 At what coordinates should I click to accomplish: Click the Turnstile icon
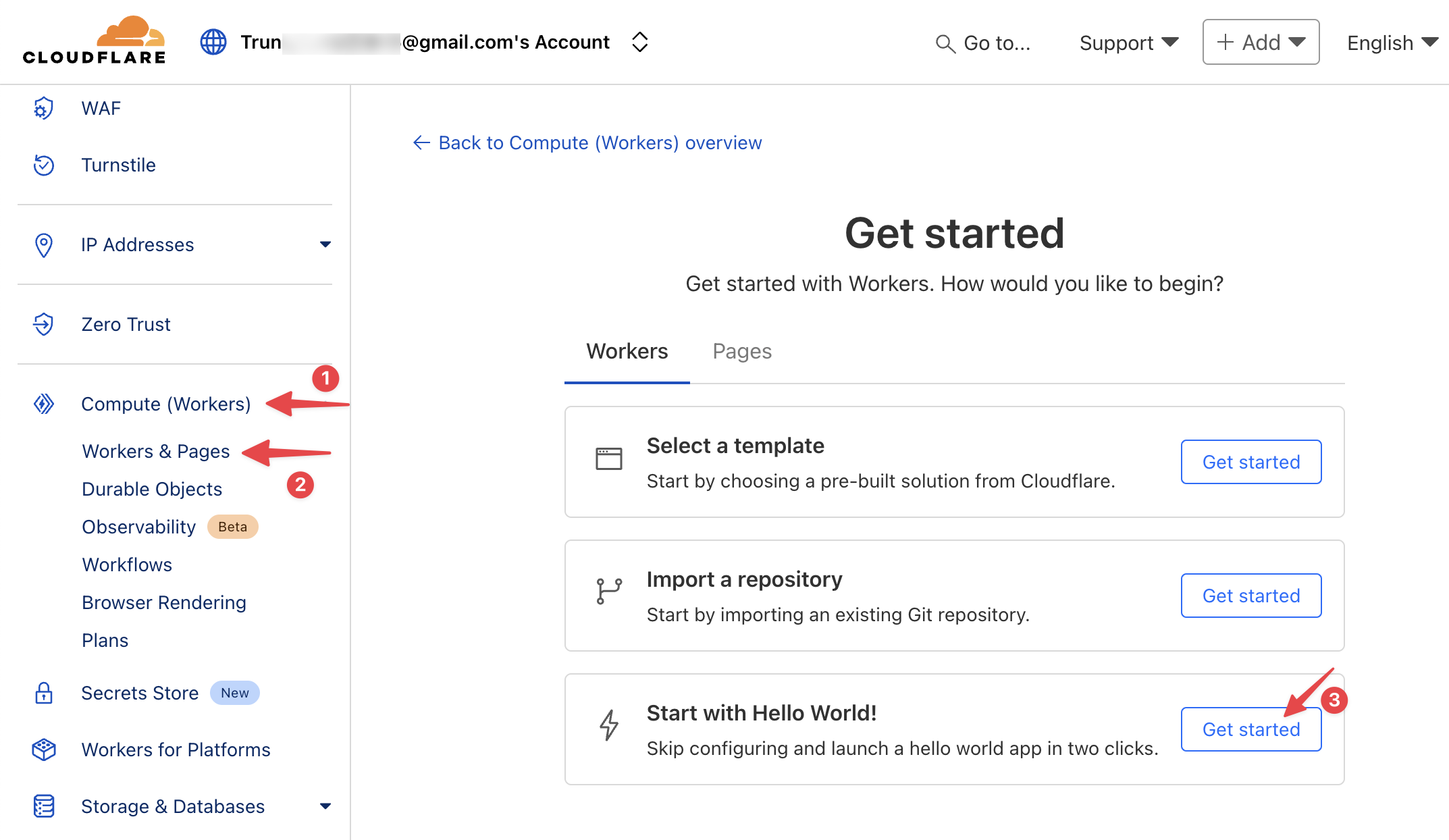(44, 165)
